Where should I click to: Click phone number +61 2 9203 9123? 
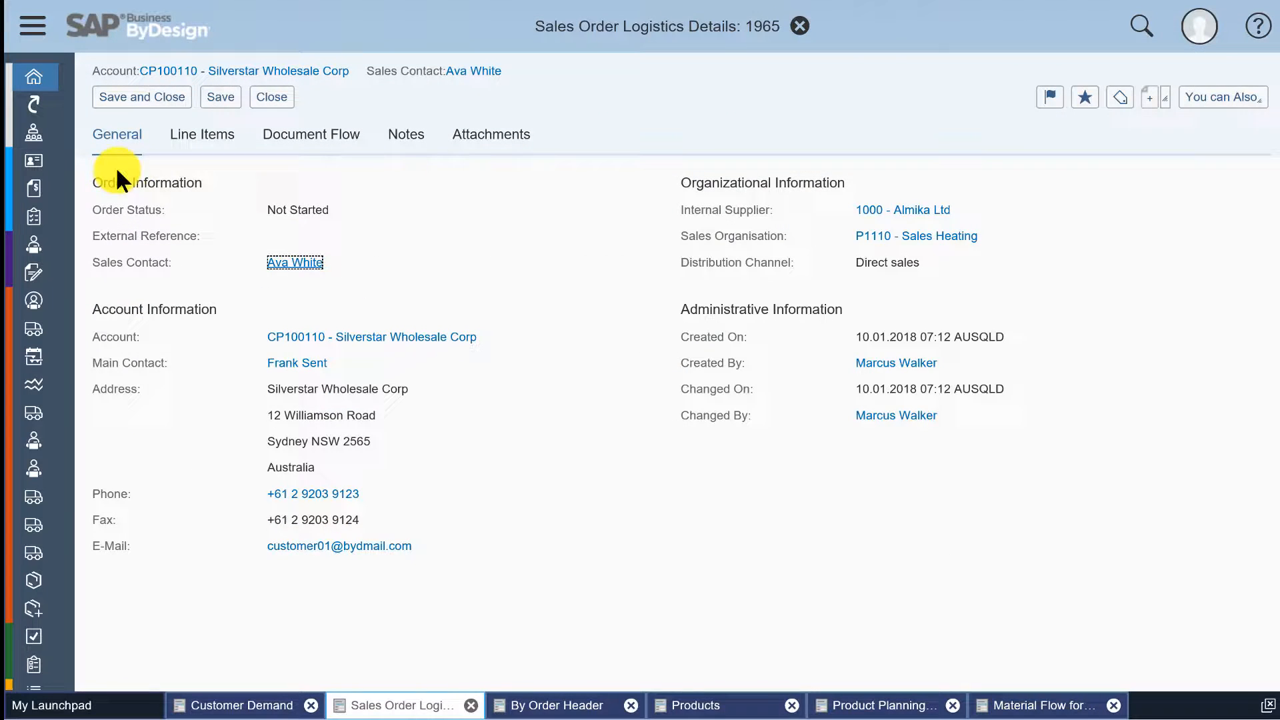[x=313, y=494]
